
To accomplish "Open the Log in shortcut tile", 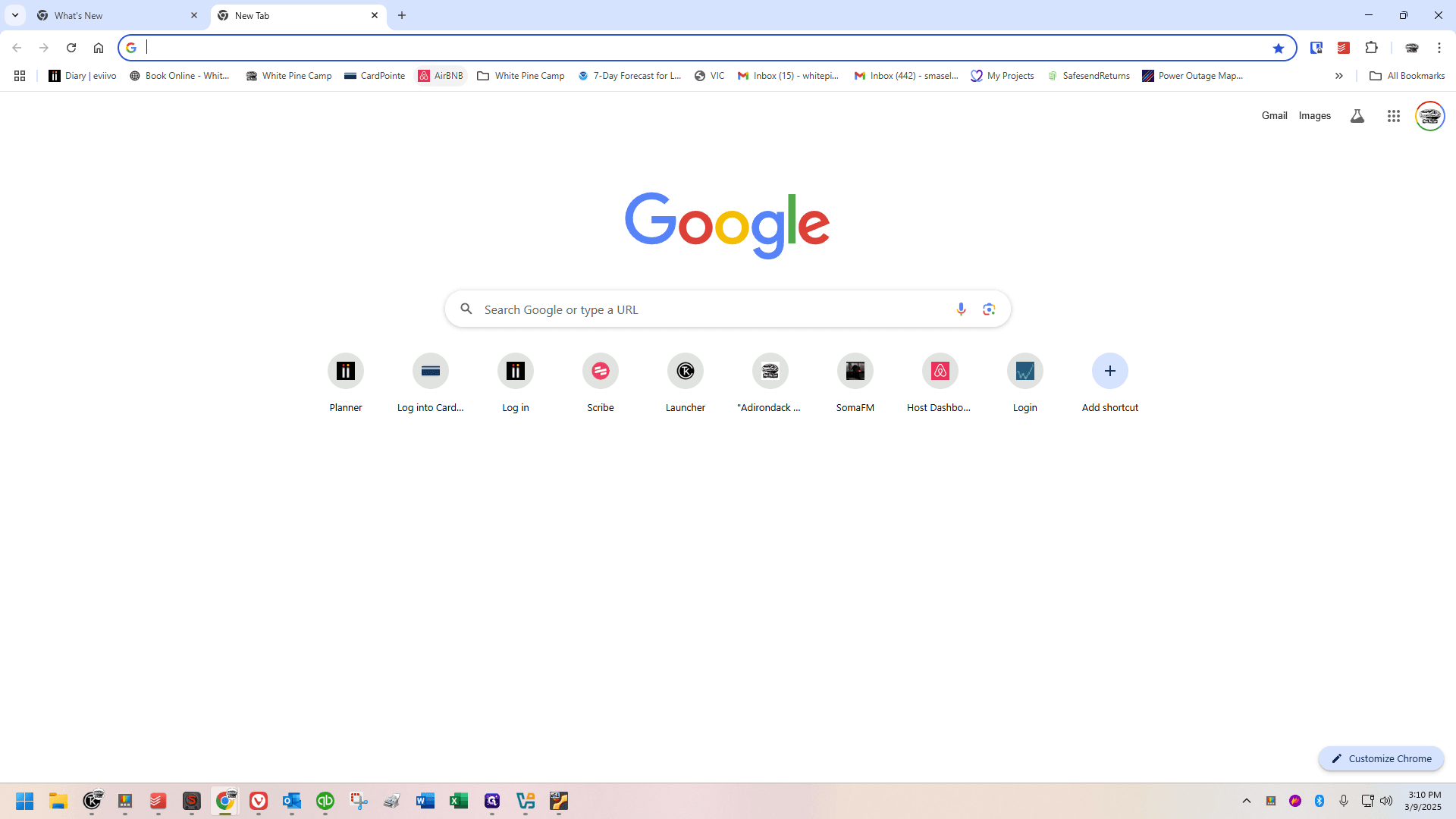I will click(516, 384).
